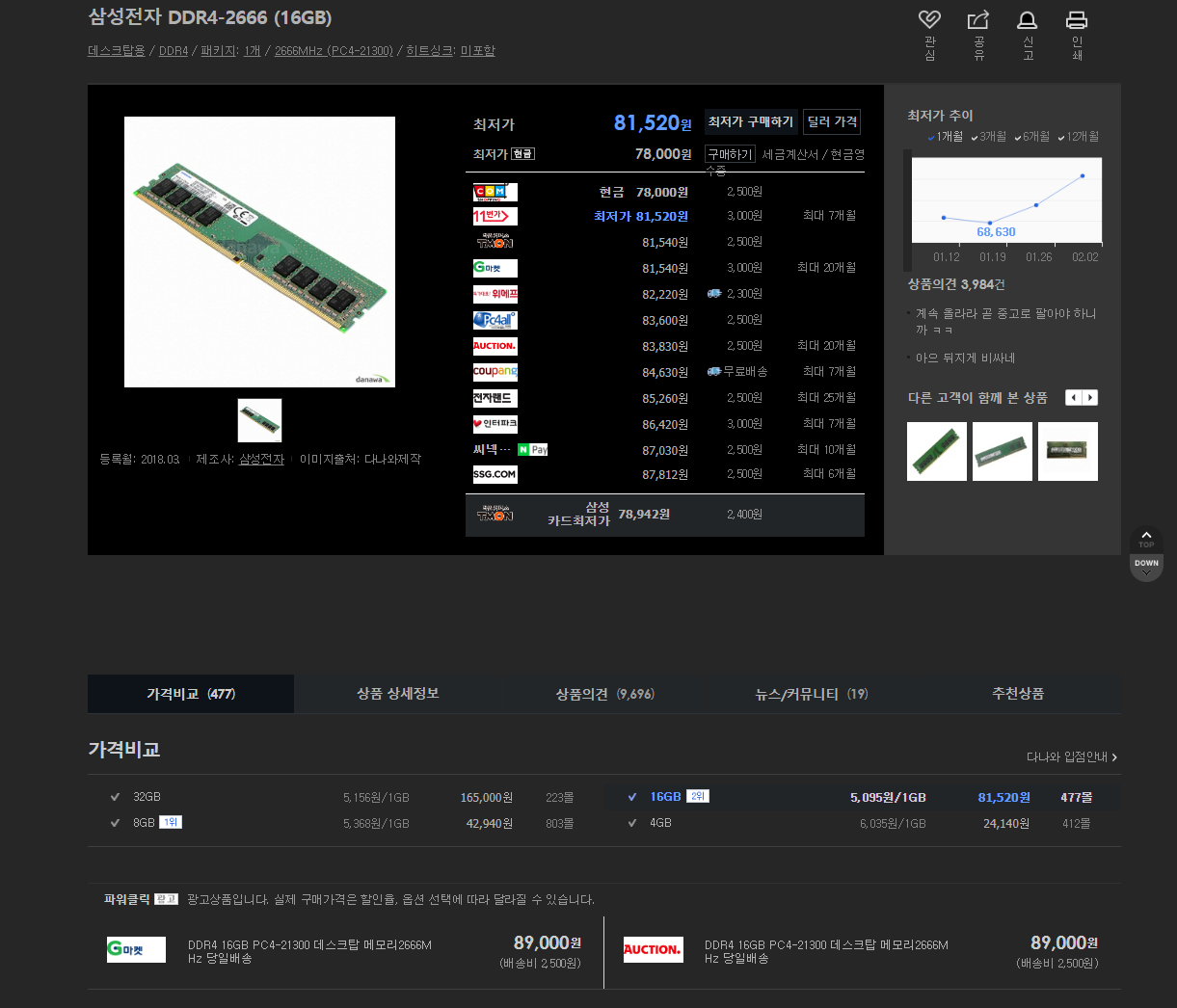Switch to 추천상품 tab
This screenshot has height=1008, width=1177.
click(x=1018, y=694)
